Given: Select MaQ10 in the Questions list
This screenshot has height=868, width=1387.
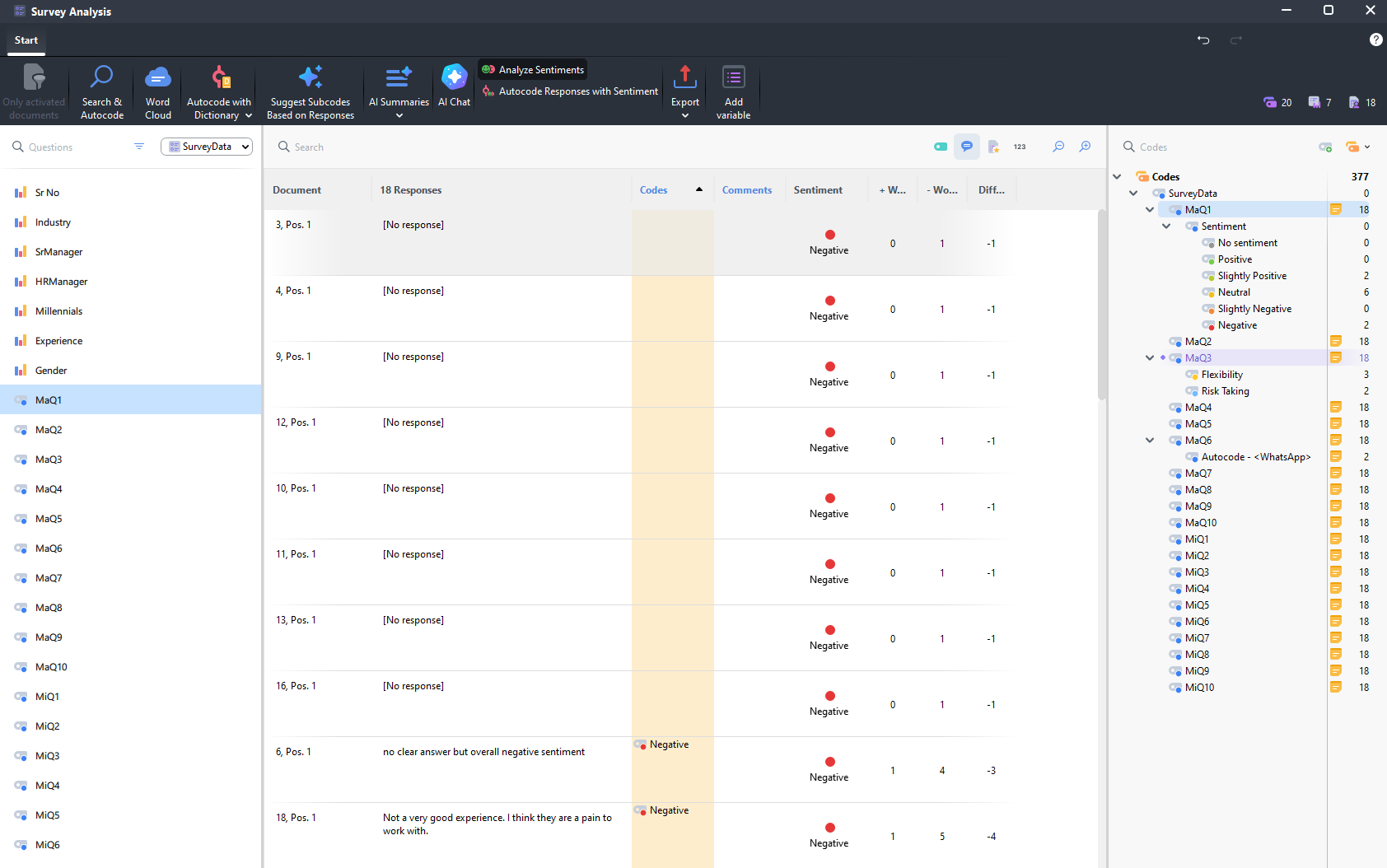Looking at the screenshot, I should pyautogui.click(x=131, y=667).
